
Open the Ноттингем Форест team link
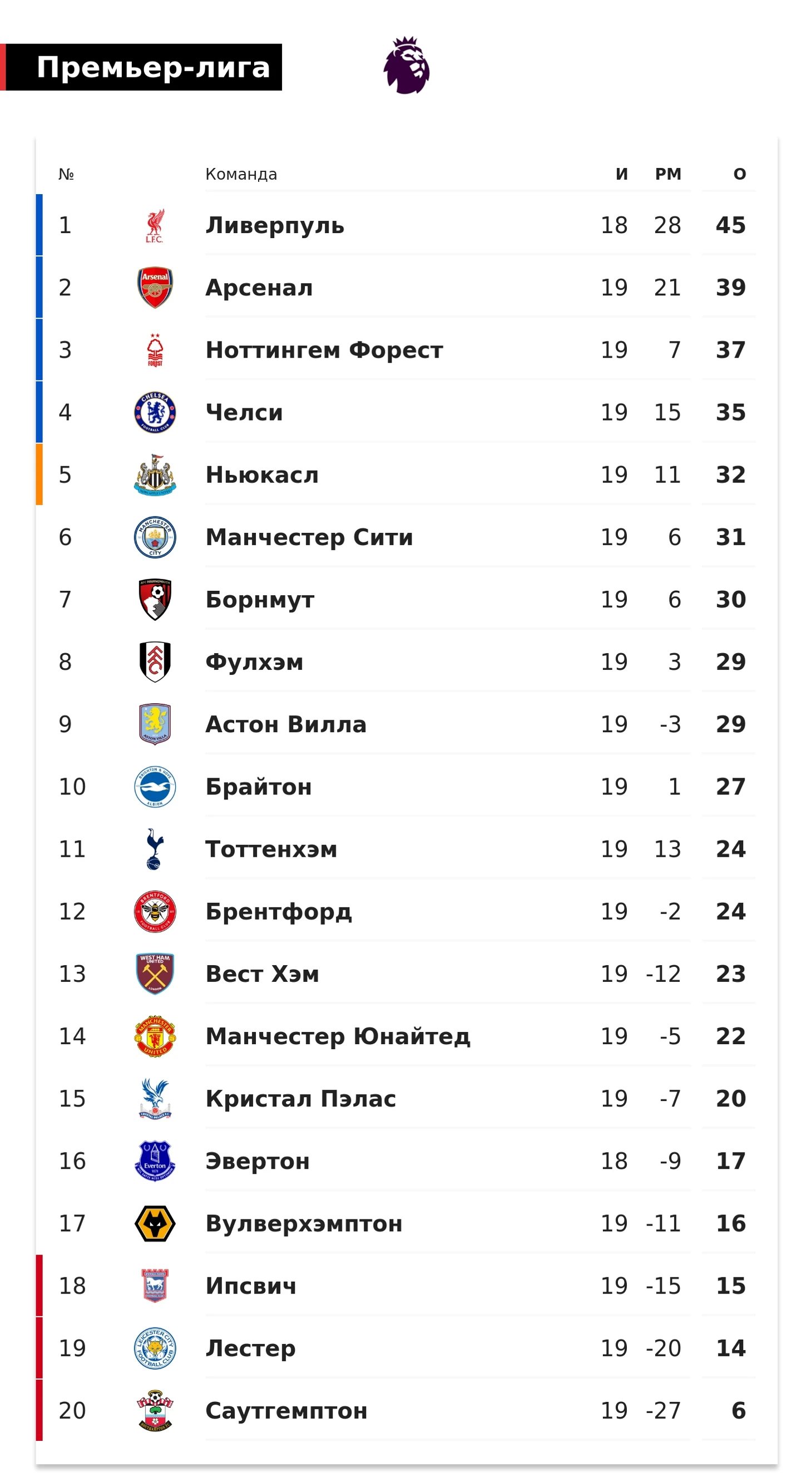coord(324,350)
